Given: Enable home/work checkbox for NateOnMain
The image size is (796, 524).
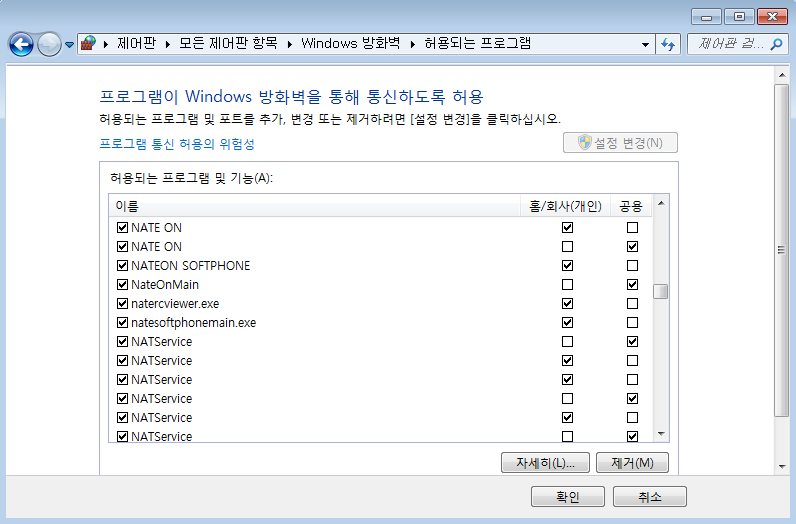Looking at the screenshot, I should point(568,284).
